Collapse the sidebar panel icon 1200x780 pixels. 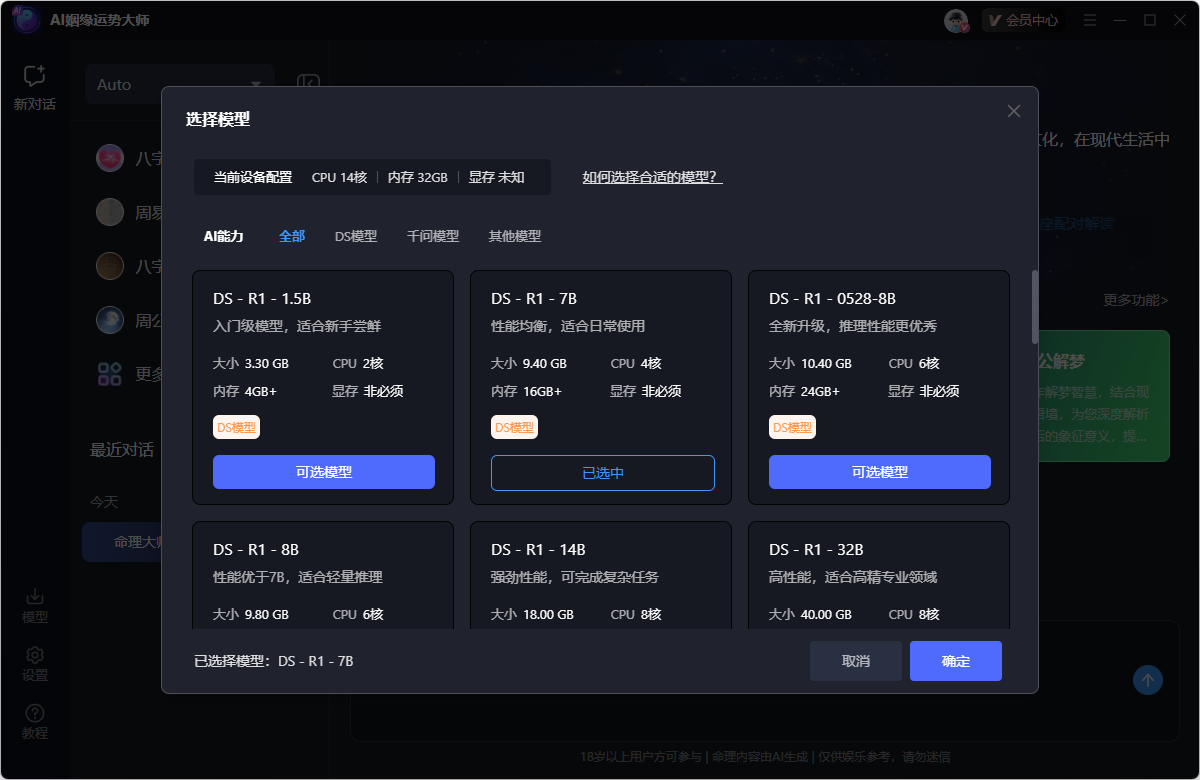tap(308, 84)
